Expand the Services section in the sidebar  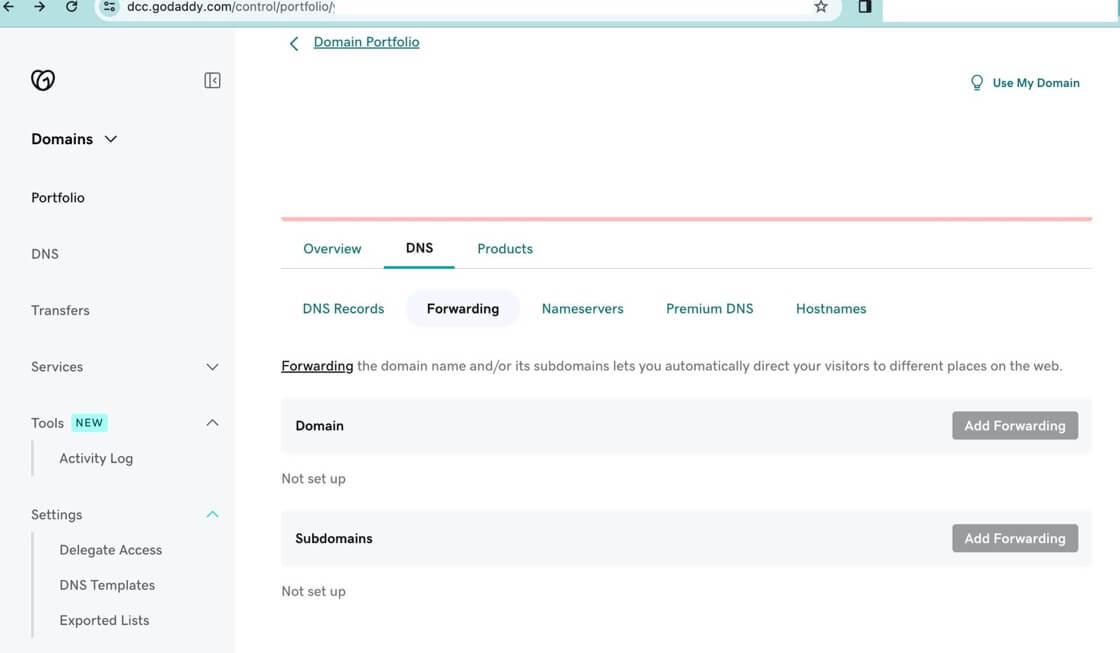click(x=212, y=366)
